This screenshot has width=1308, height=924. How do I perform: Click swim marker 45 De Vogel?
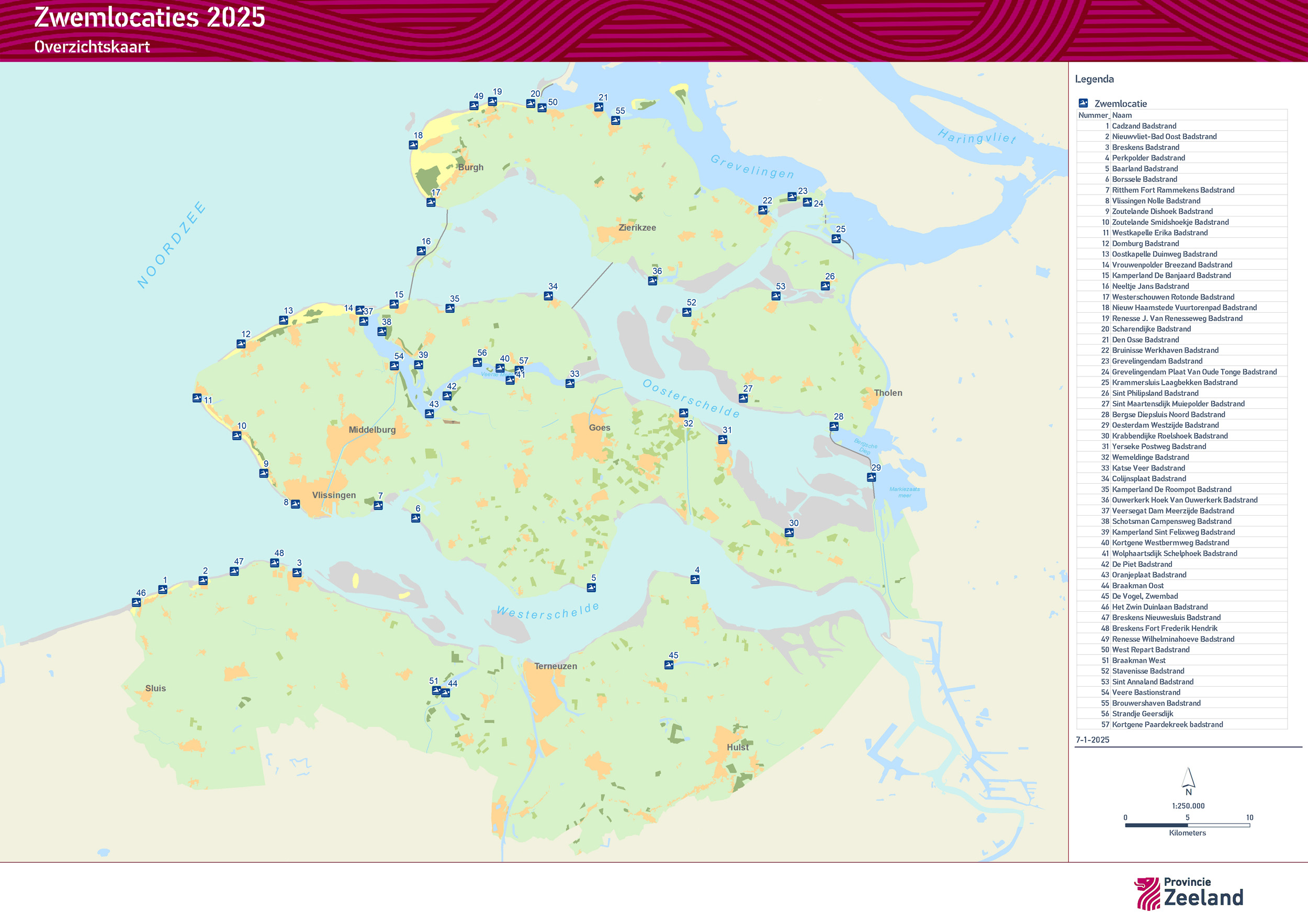[669, 665]
